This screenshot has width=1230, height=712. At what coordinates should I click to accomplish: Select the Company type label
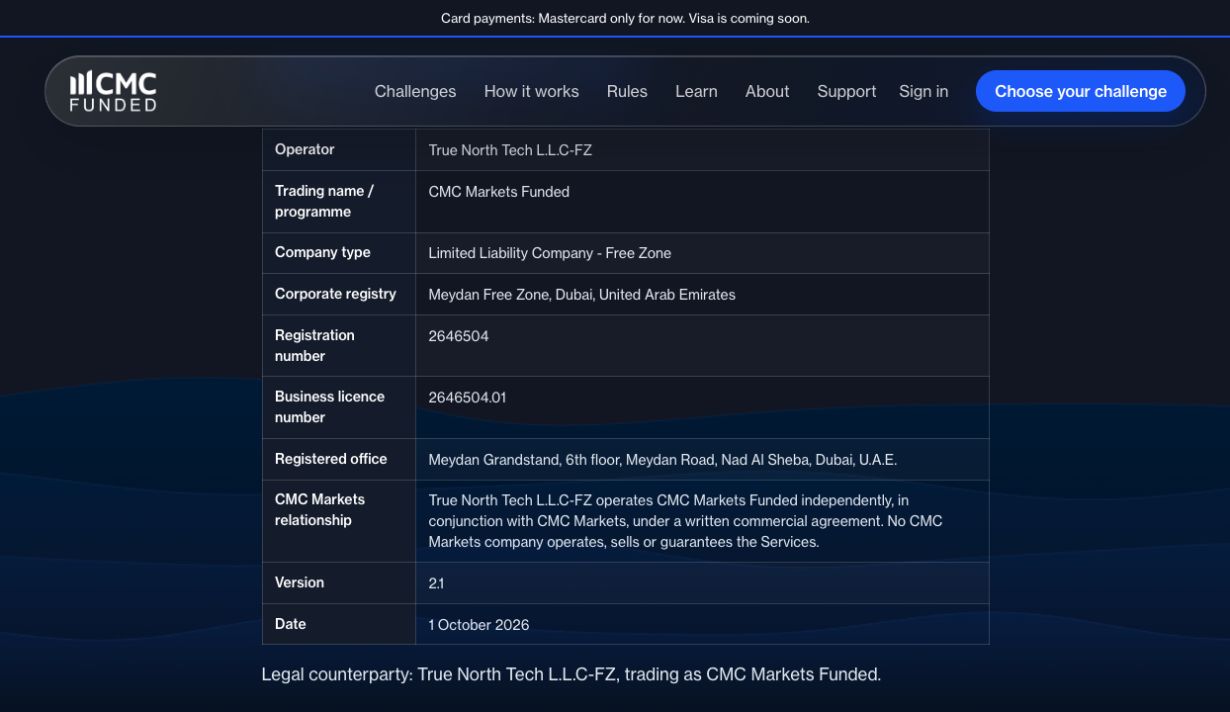(x=323, y=252)
